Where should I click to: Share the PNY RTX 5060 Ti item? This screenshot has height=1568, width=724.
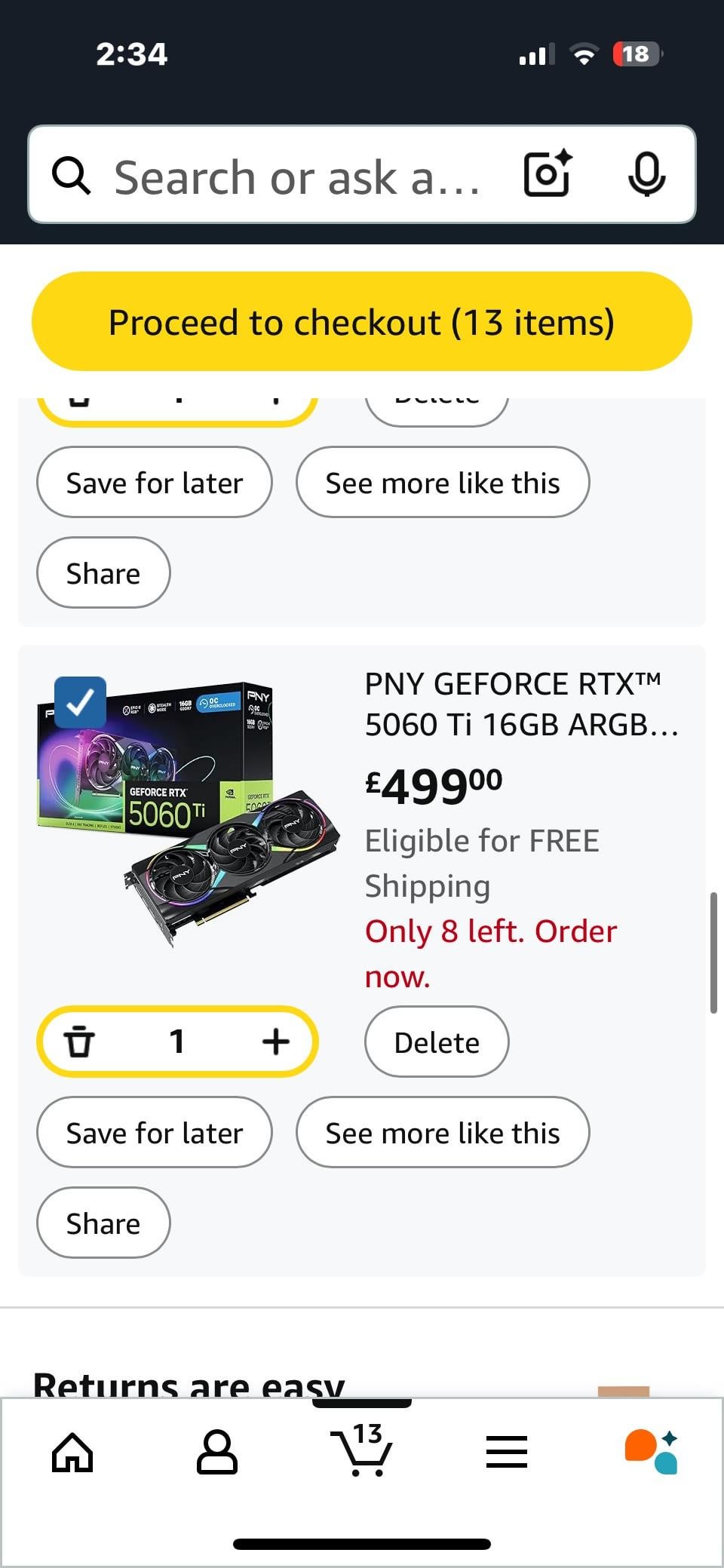pos(103,1223)
